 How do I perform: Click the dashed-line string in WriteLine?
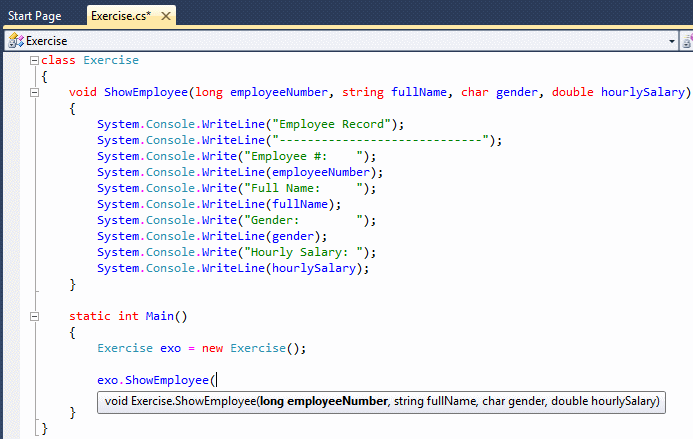[381, 141]
